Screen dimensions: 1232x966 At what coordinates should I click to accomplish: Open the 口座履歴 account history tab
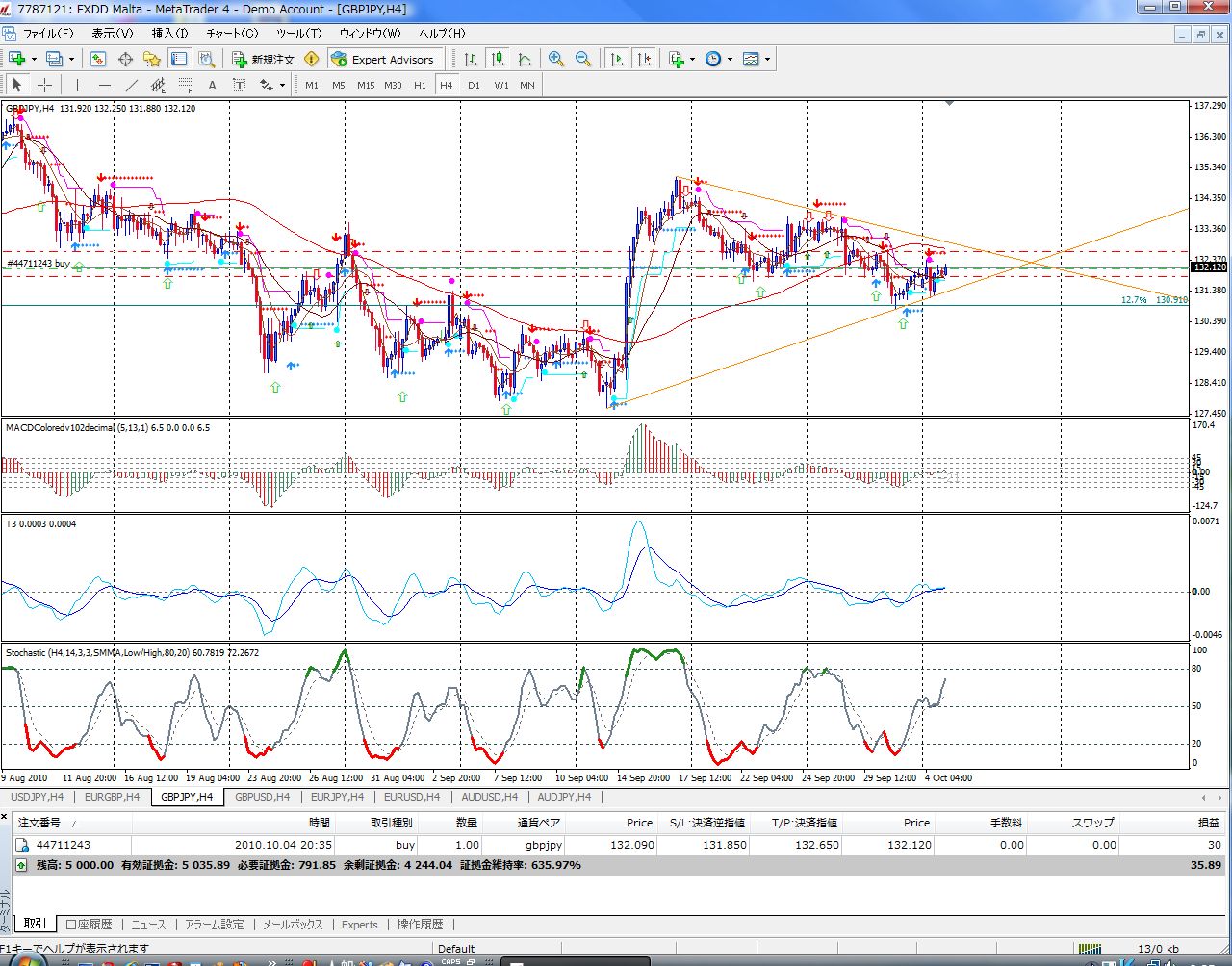[89, 924]
